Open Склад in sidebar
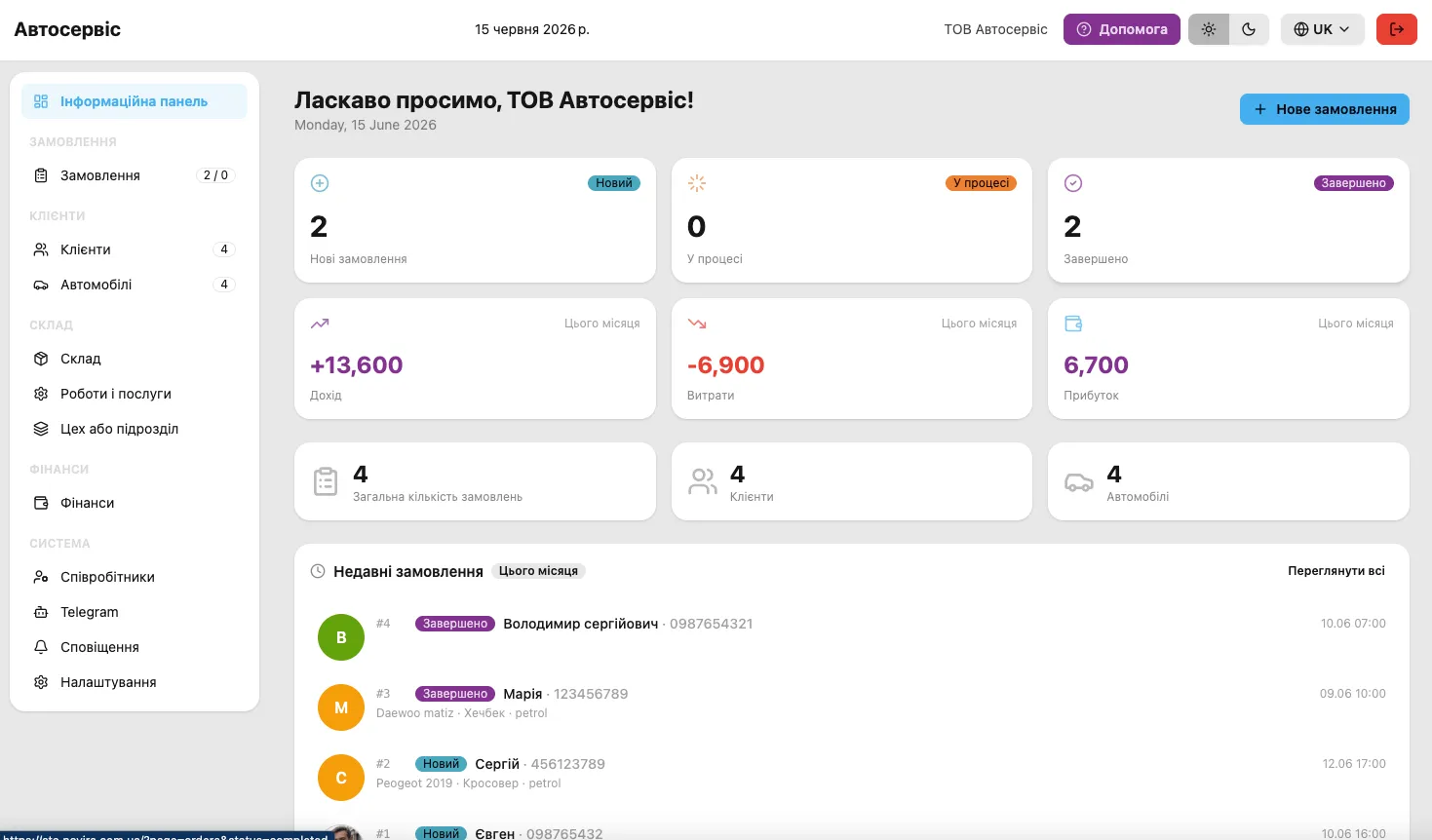The width and height of the screenshot is (1432, 840). (x=135, y=359)
